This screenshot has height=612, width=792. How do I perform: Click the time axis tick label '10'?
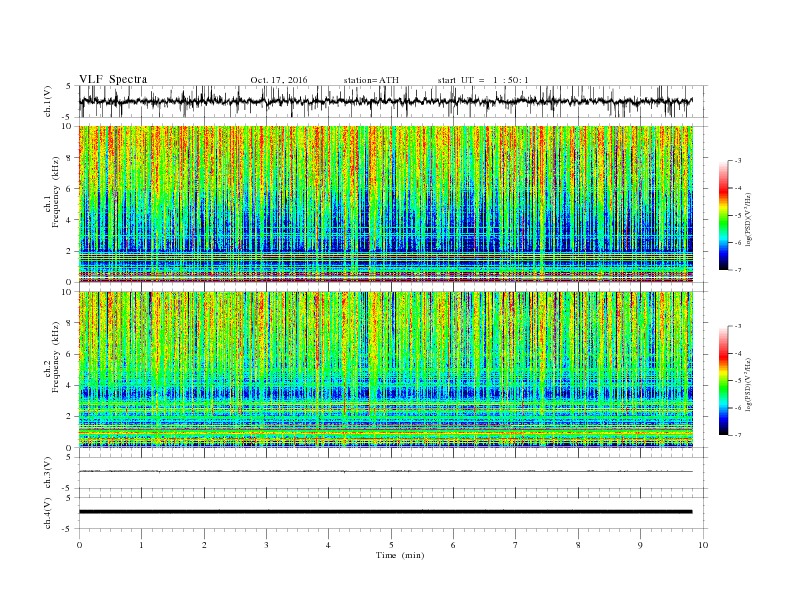(703, 545)
